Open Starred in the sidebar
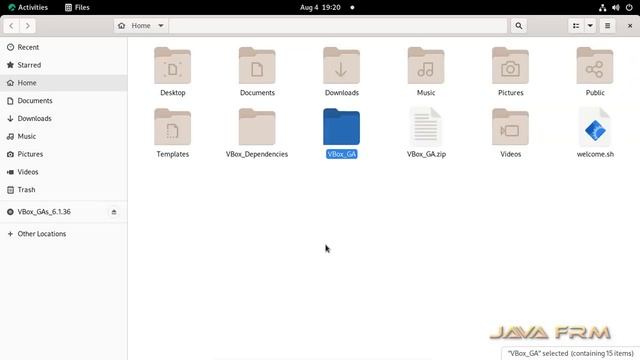The height and width of the screenshot is (360, 640). 64,65
